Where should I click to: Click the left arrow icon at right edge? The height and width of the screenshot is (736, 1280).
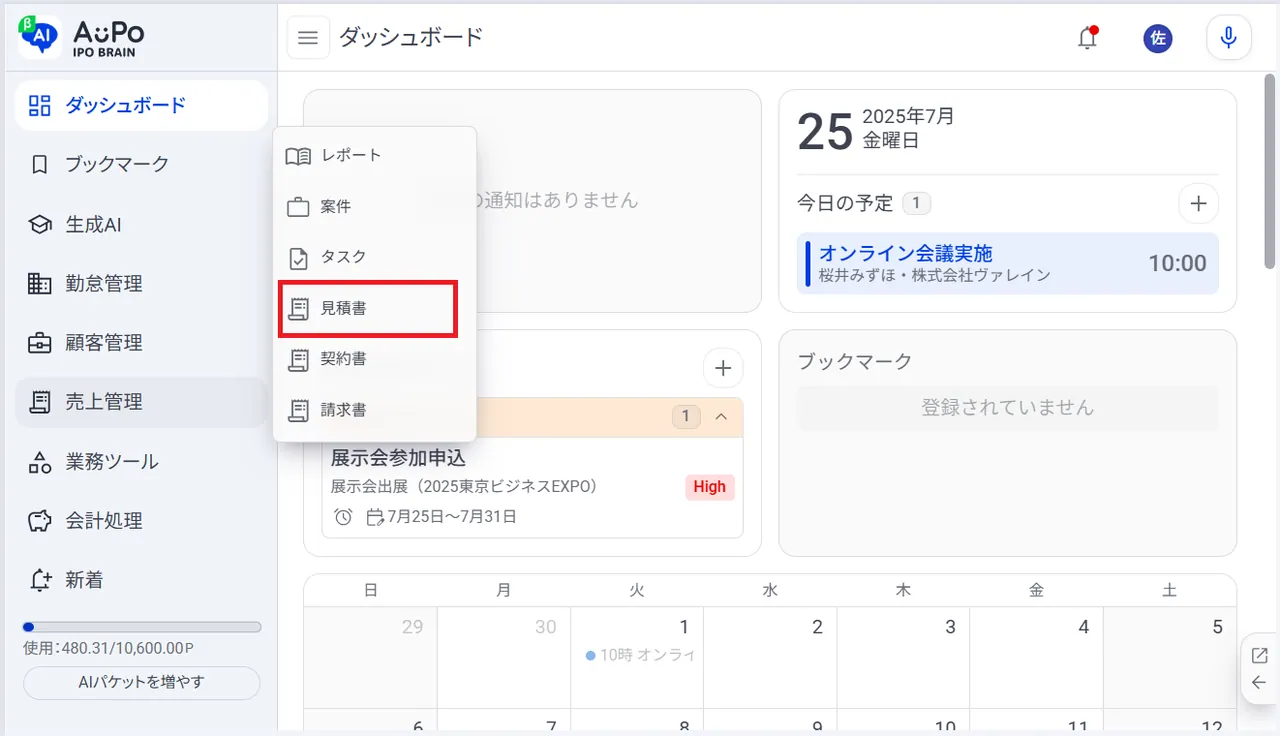pyautogui.click(x=1259, y=683)
